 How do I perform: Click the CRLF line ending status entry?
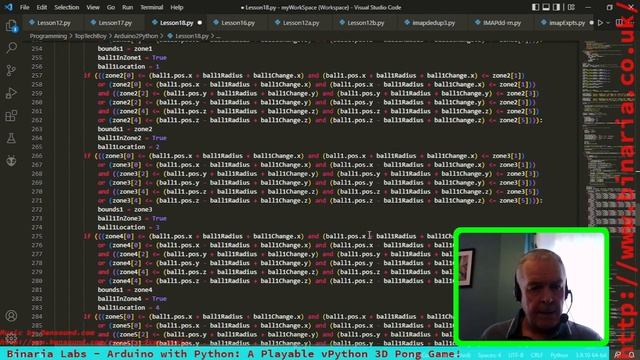point(536,355)
